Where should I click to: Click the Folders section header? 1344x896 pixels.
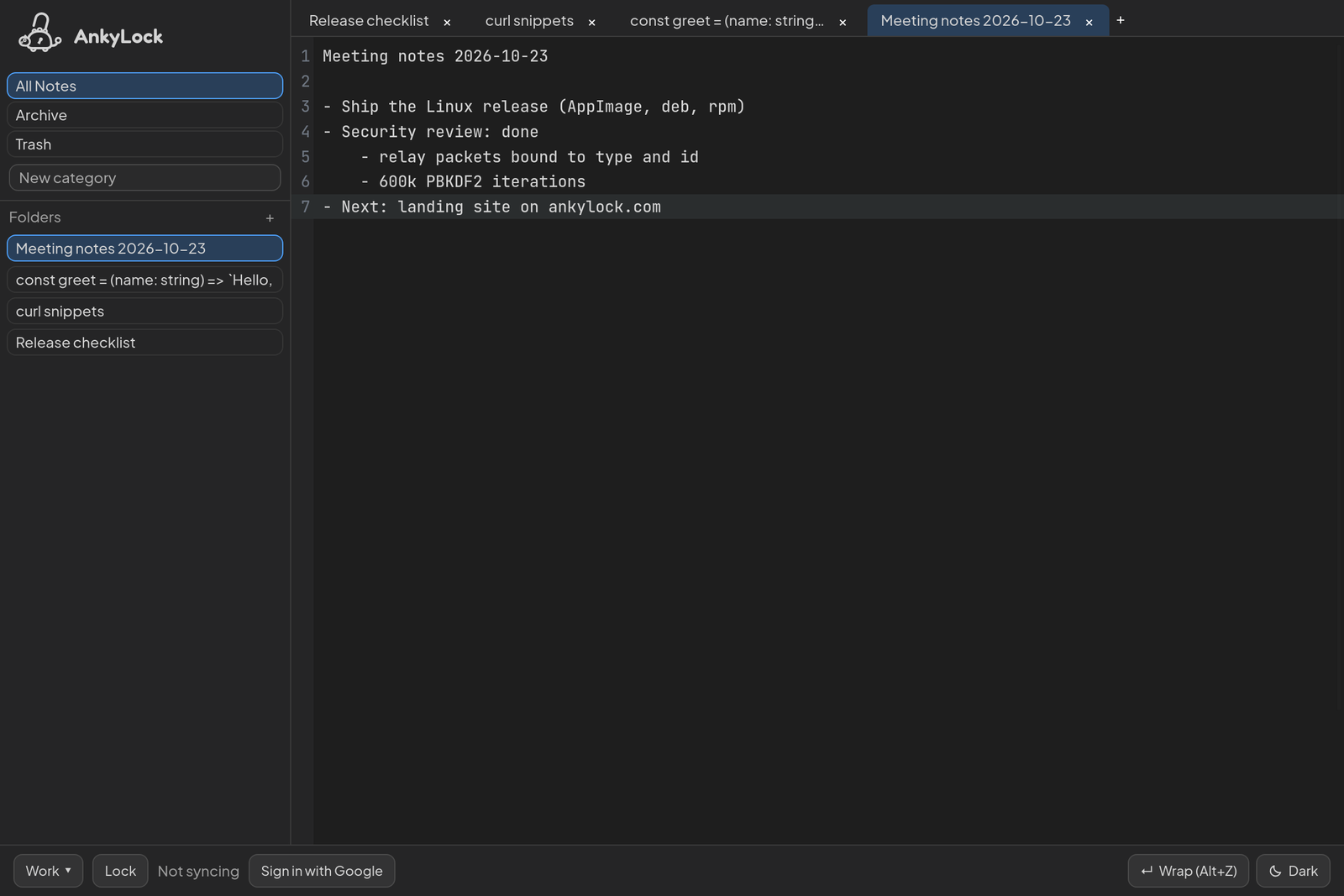pos(35,217)
